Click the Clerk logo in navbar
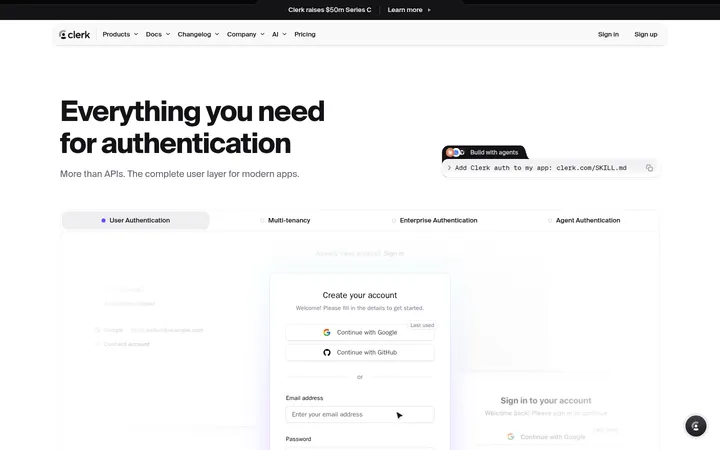 click(74, 34)
